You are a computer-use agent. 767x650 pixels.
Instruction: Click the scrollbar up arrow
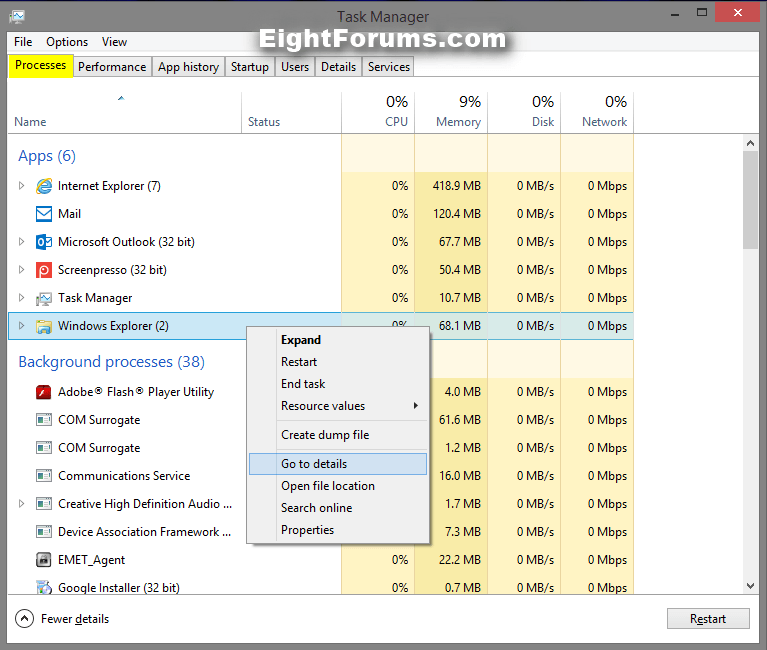pyautogui.click(x=750, y=143)
